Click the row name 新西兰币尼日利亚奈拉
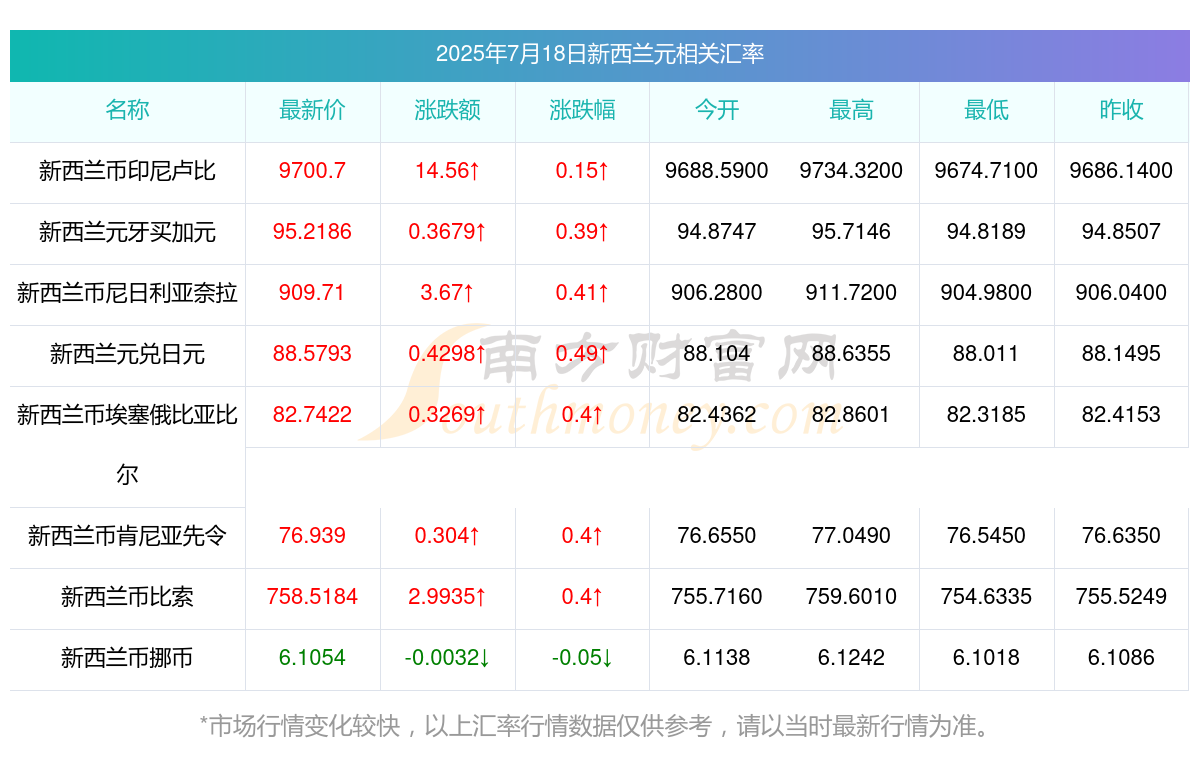Screen dimensions: 1200x757 pyautogui.click(x=127, y=293)
